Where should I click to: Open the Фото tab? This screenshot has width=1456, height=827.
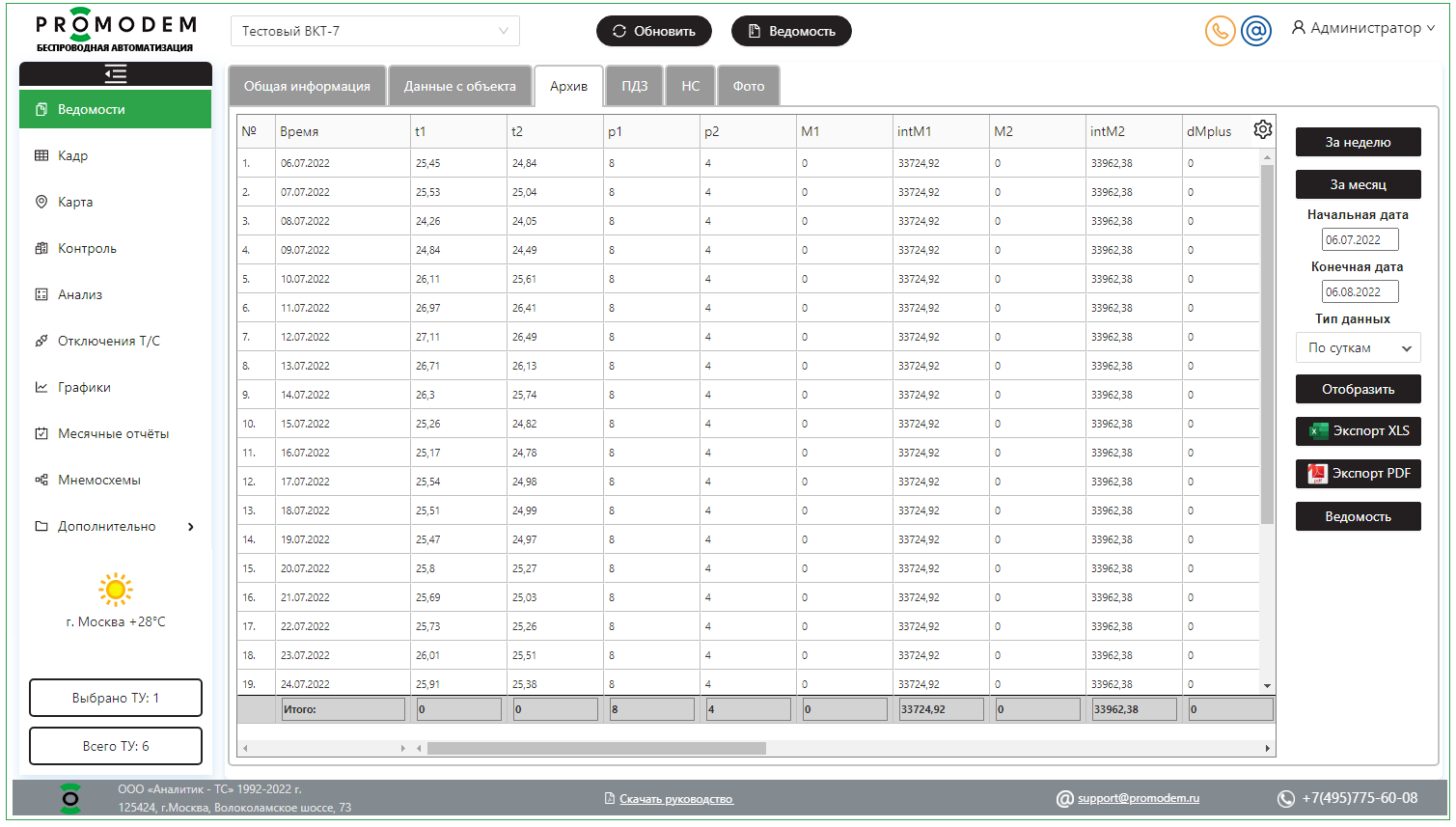coord(749,86)
